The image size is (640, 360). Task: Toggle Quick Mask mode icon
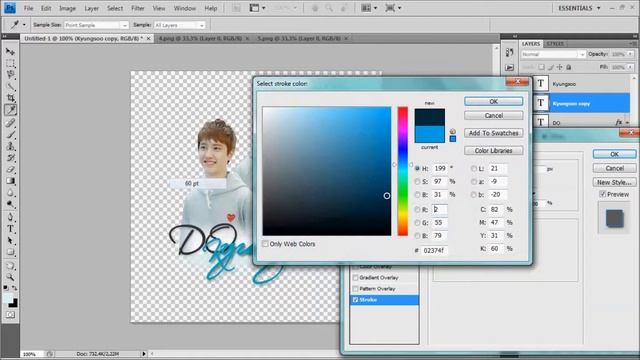10,315
